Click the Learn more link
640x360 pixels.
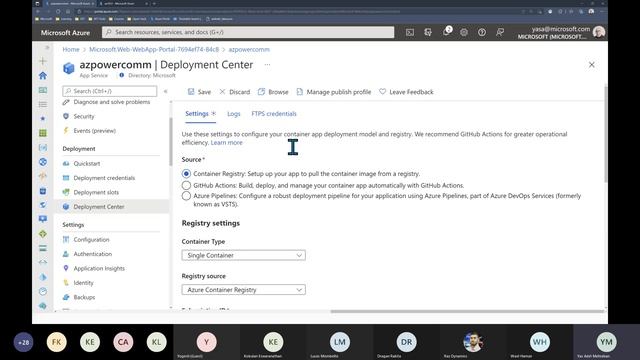tap(227, 142)
